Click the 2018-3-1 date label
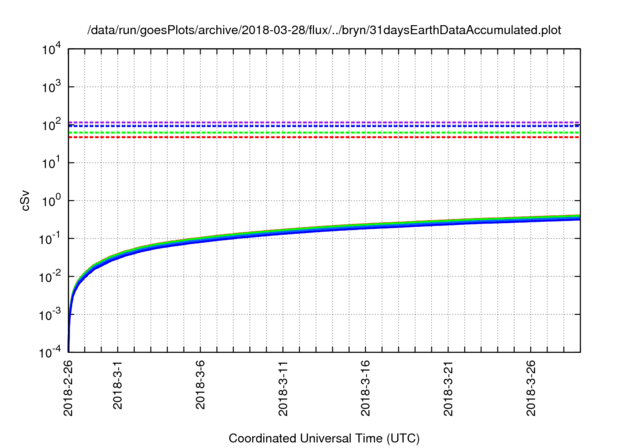Screen dimensions: 640x448 tap(118, 384)
